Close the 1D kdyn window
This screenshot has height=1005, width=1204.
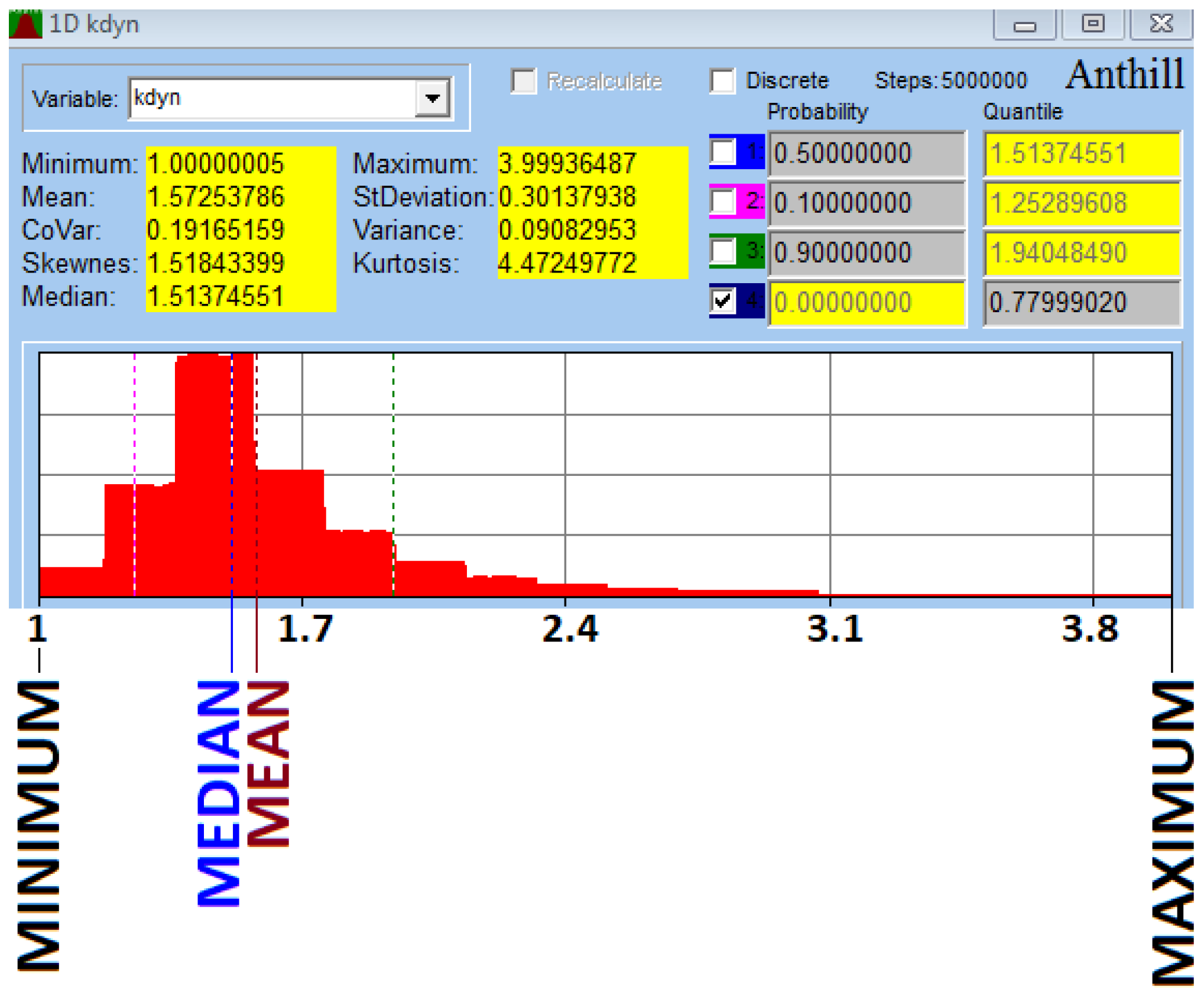click(x=1160, y=24)
